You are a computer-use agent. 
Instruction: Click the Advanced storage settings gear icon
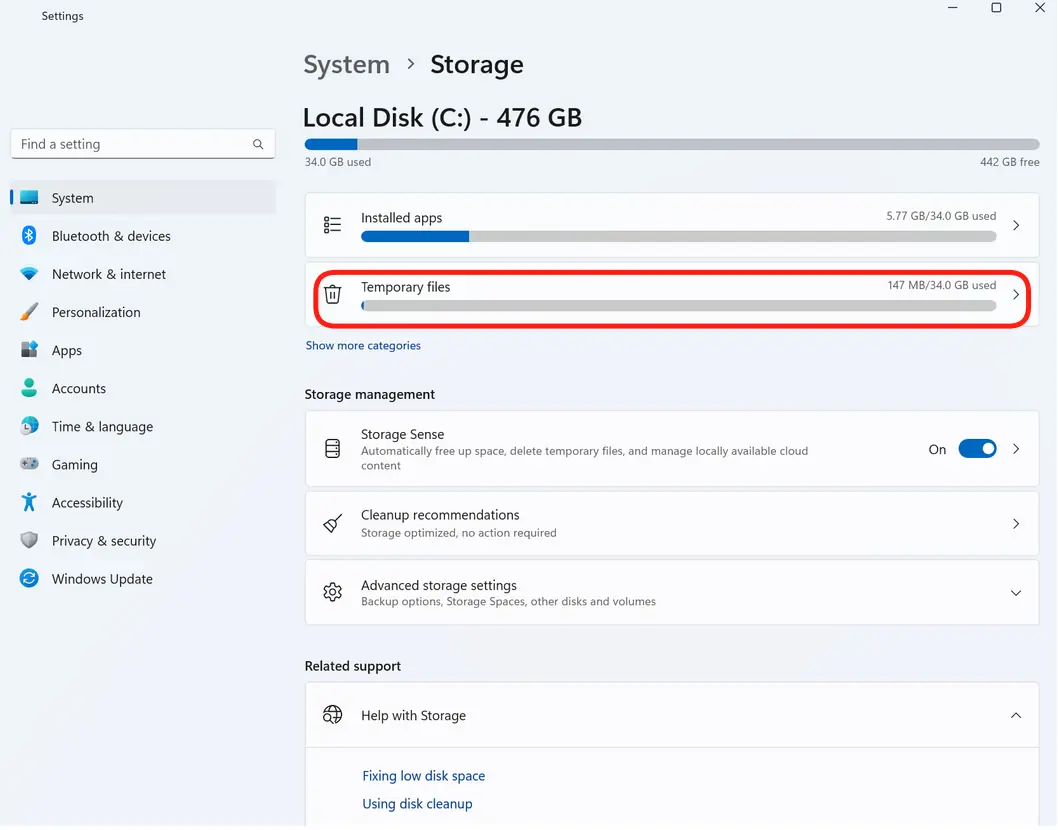333,592
